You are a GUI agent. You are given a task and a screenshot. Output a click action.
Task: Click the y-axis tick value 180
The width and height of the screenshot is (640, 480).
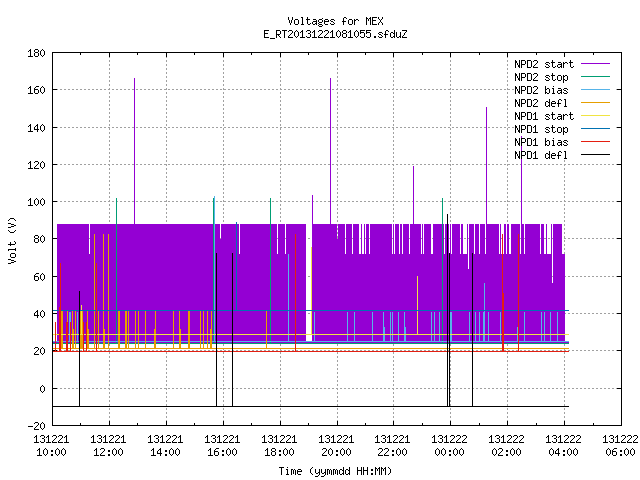pyautogui.click(x=36, y=53)
